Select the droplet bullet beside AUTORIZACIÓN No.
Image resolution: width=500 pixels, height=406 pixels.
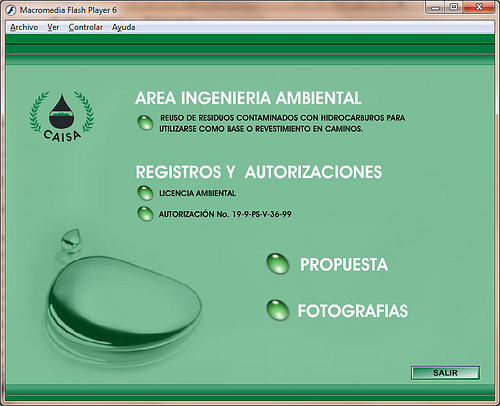145,214
